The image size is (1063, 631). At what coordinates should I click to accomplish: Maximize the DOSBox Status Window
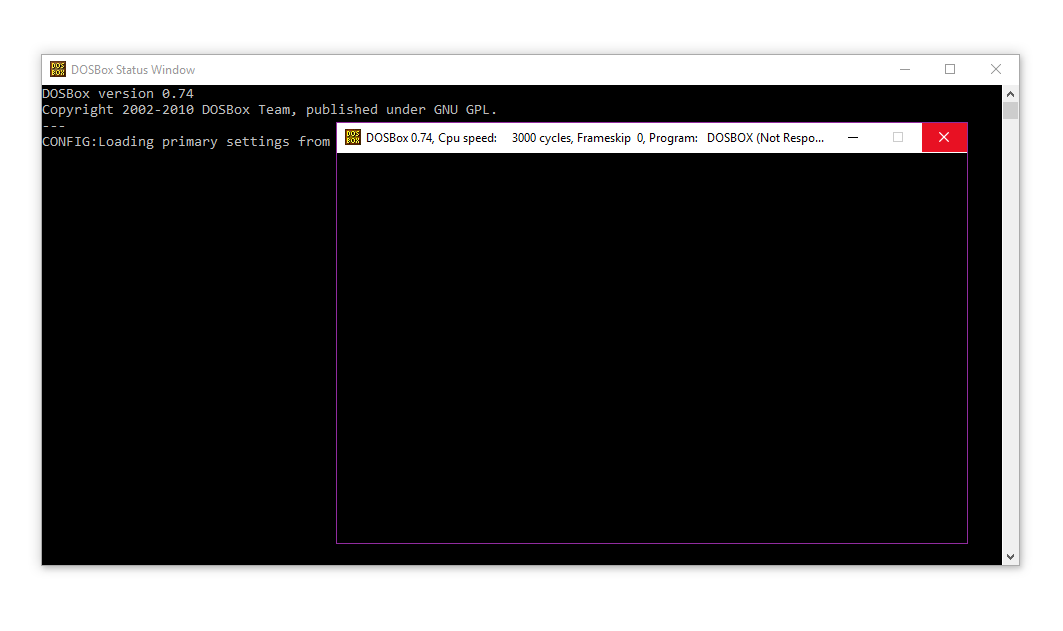coord(950,69)
